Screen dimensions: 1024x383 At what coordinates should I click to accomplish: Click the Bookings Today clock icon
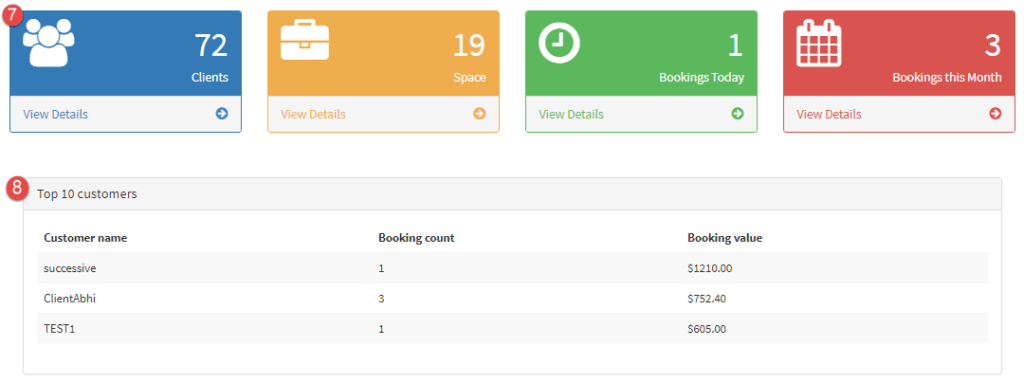[x=559, y=42]
